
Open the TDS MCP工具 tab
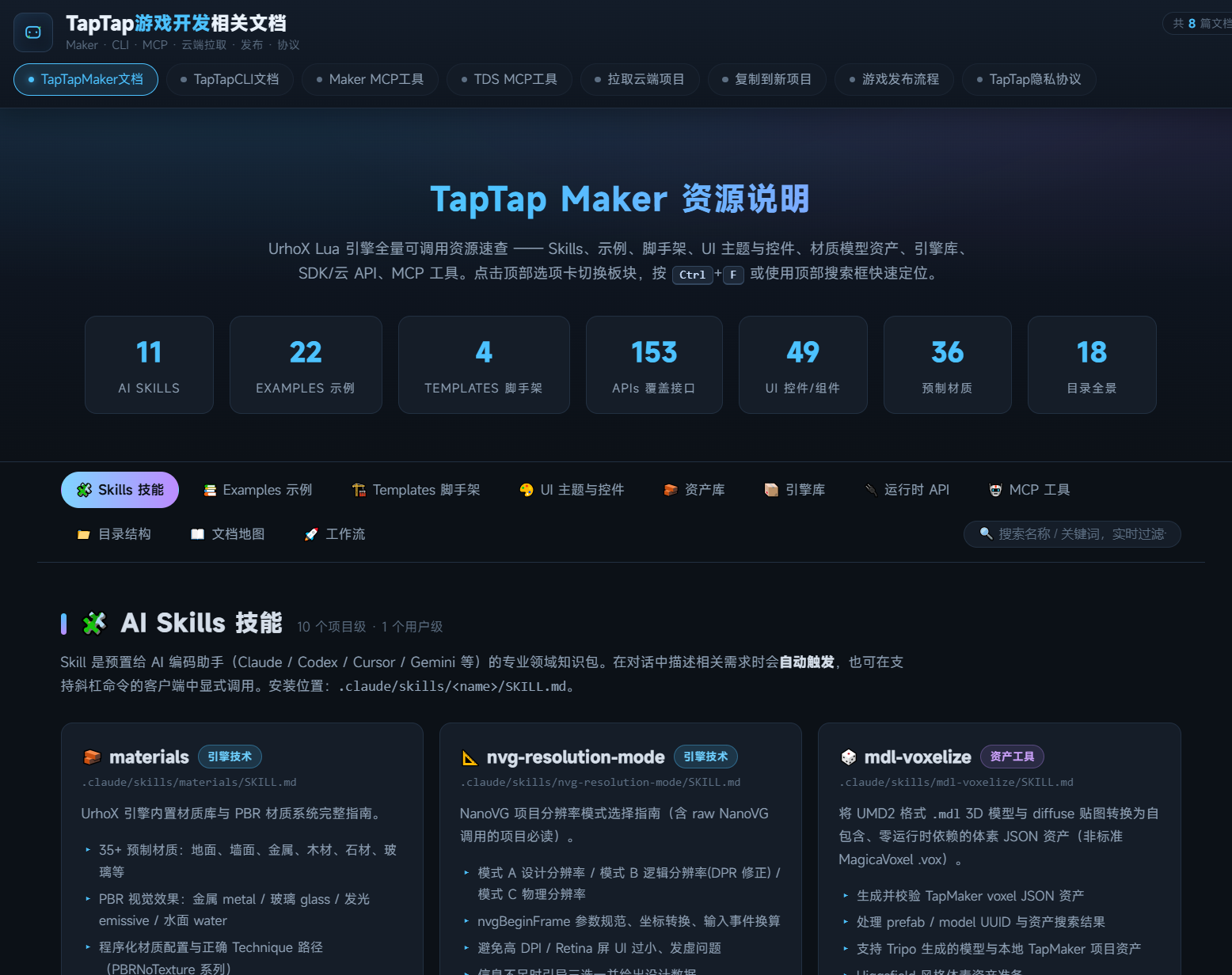click(x=510, y=79)
